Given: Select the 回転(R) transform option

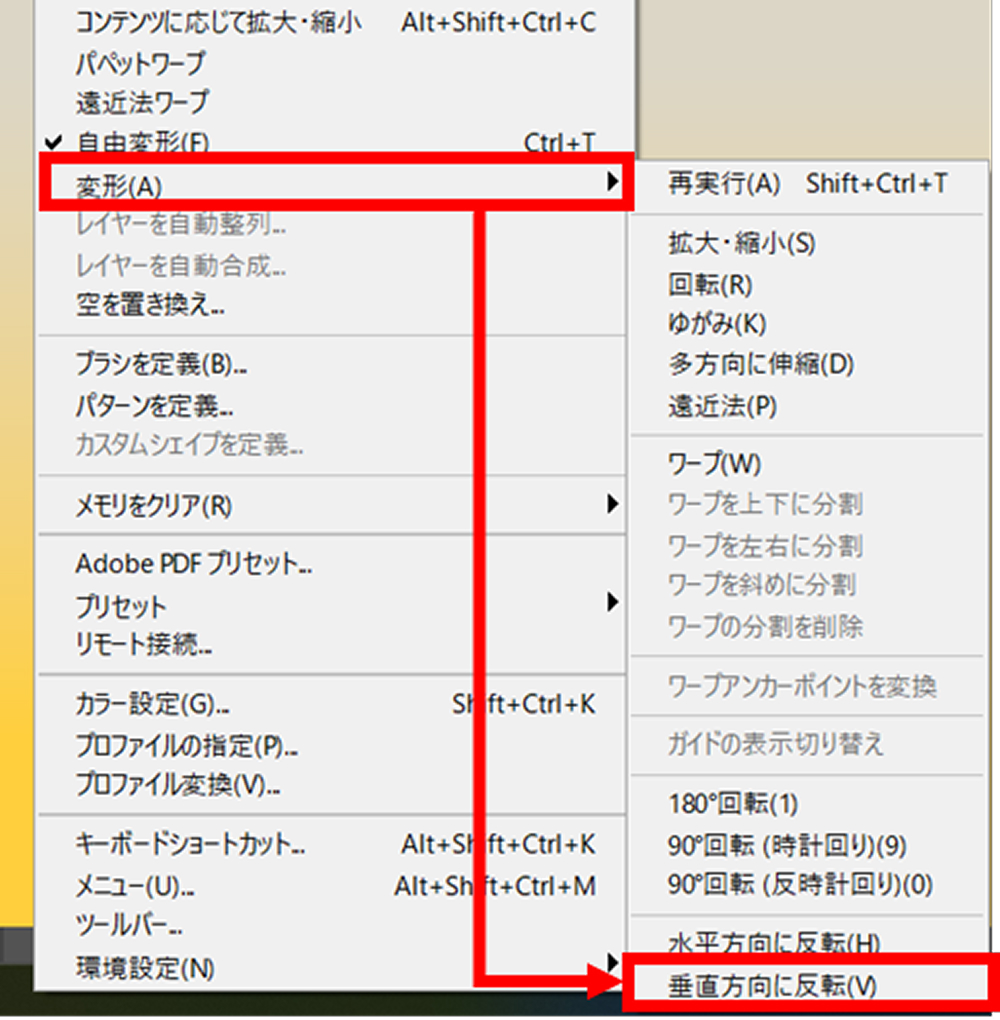Looking at the screenshot, I should [x=710, y=285].
